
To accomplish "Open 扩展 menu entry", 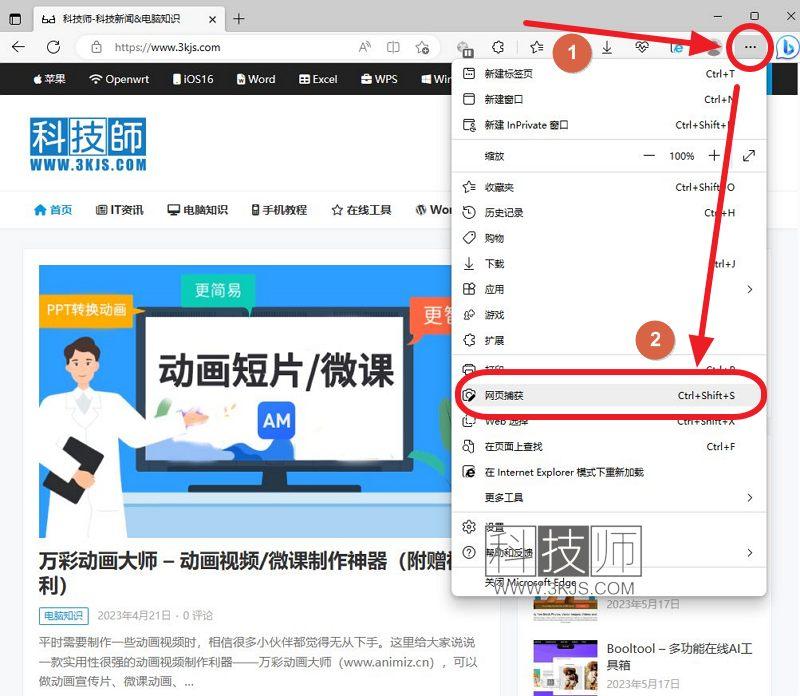I will pyautogui.click(x=609, y=340).
